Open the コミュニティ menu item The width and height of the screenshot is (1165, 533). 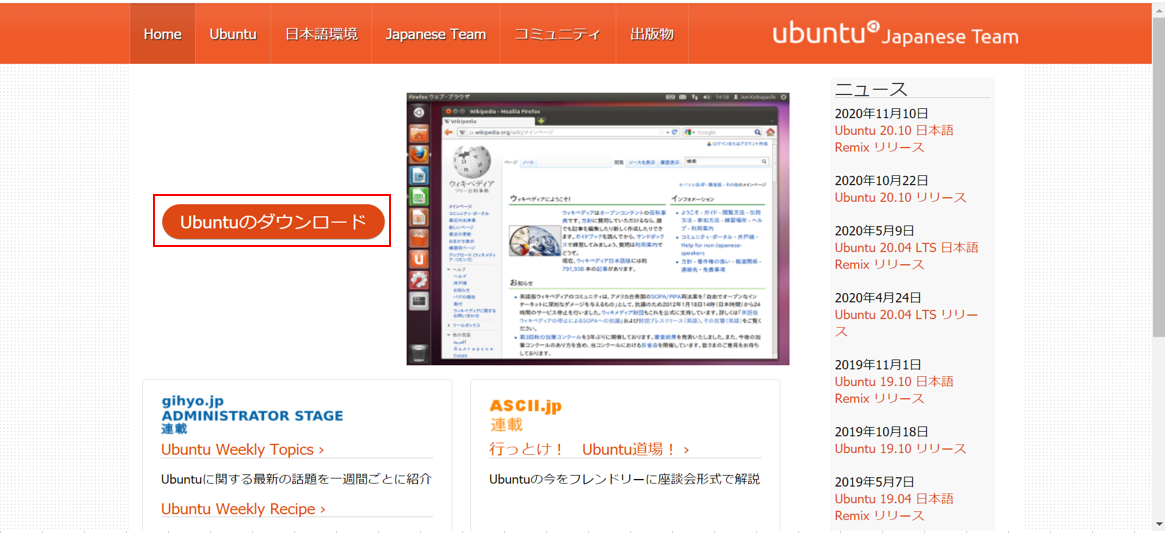coord(557,34)
